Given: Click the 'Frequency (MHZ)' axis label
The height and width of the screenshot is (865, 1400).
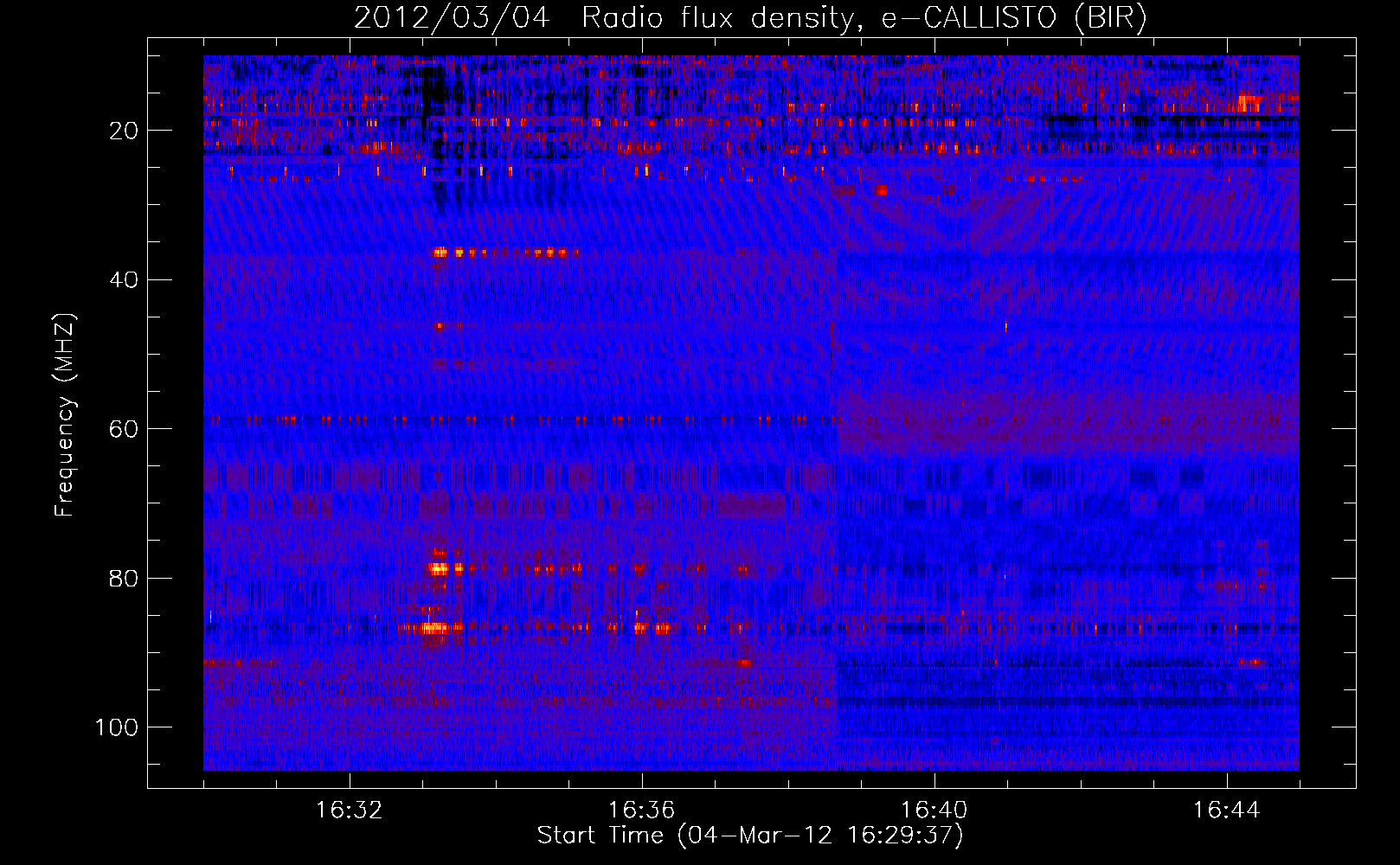Looking at the screenshot, I should 65,415.
